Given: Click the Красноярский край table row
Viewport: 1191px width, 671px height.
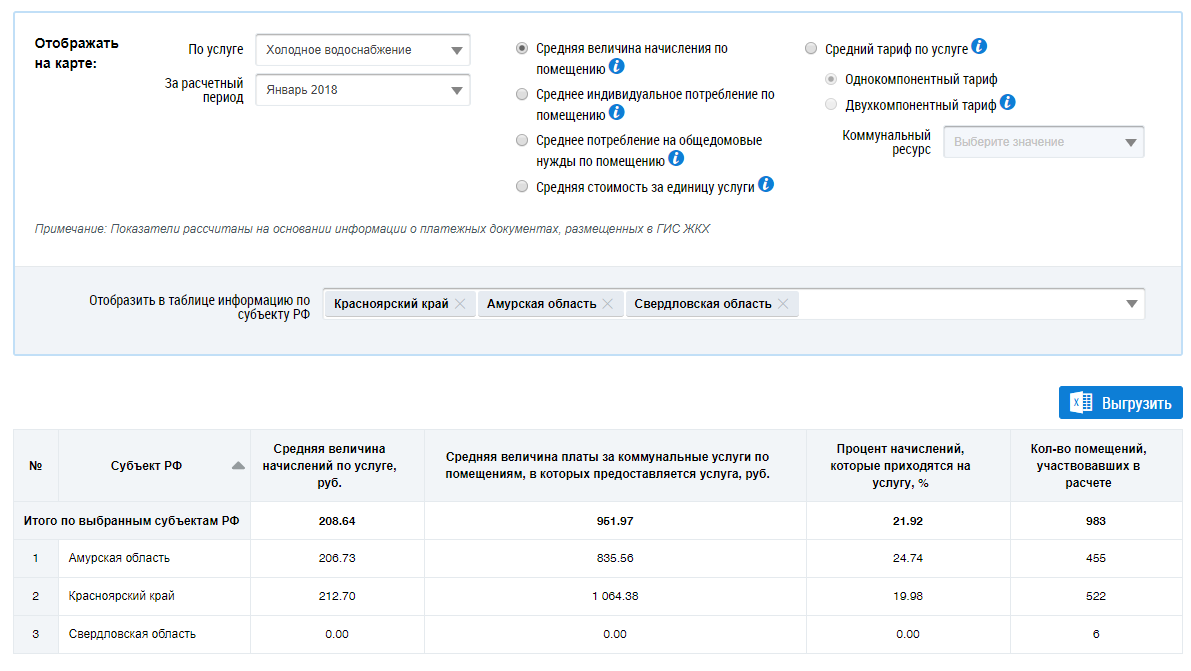Looking at the screenshot, I should 120,596.
